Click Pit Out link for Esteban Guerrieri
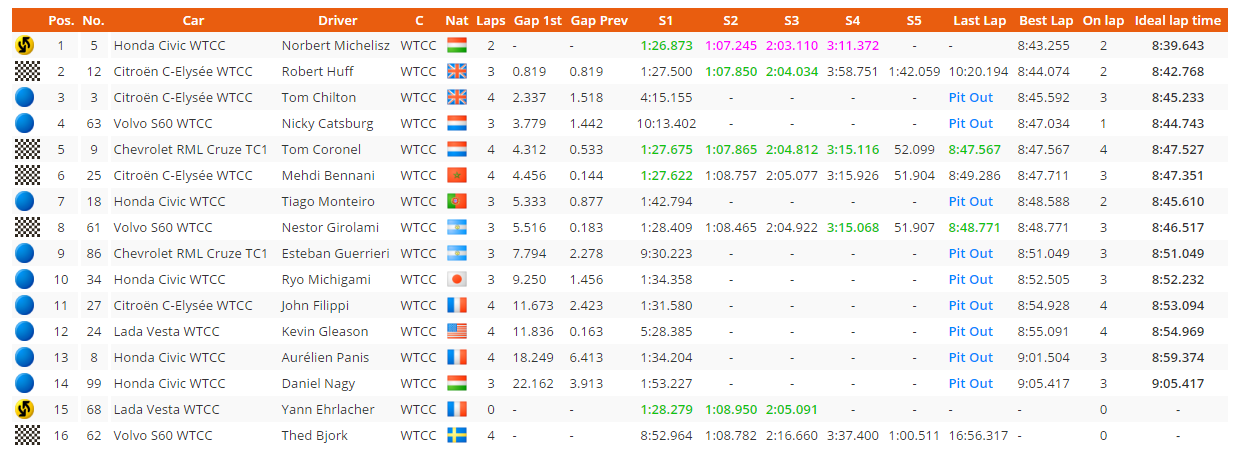Image resolution: width=1233 pixels, height=455 pixels. [x=971, y=254]
